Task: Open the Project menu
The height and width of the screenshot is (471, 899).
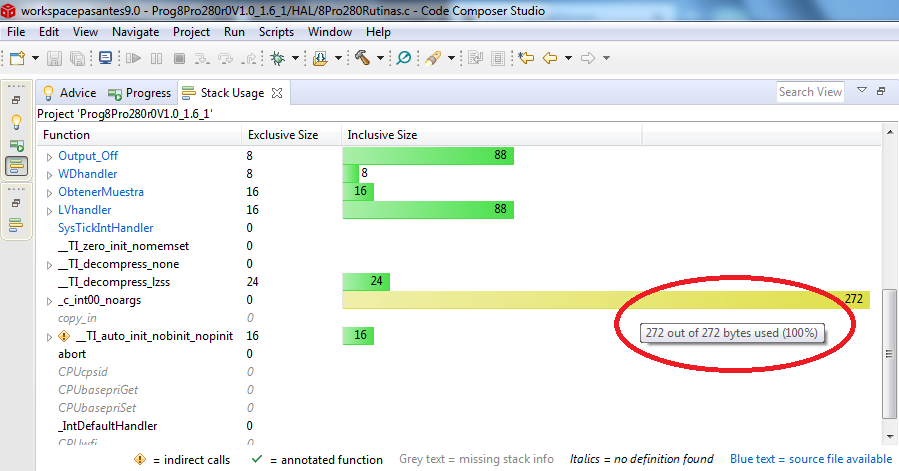Action: [x=191, y=32]
